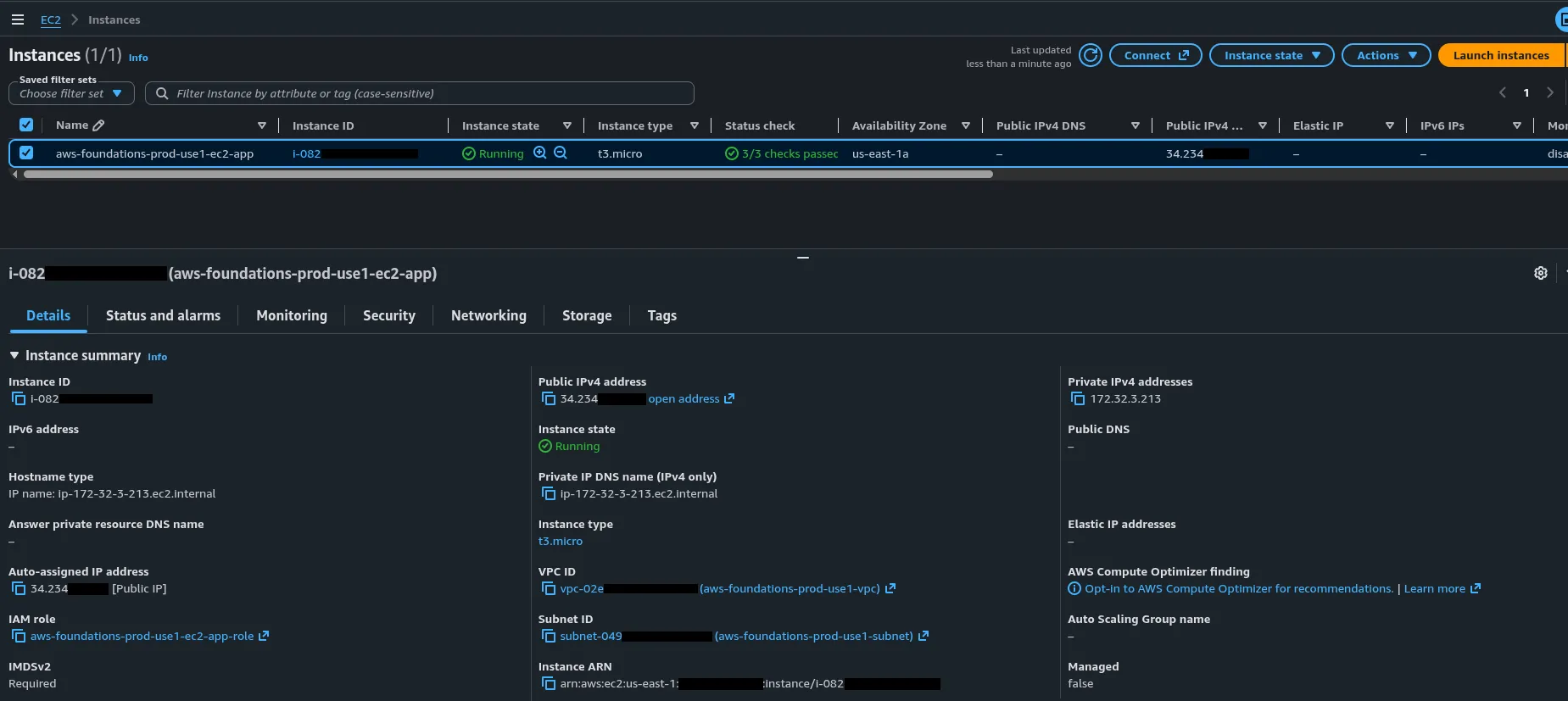Image resolution: width=1568 pixels, height=701 pixels.
Task: Click the i-082 instance ID link in table
Action: 354,153
